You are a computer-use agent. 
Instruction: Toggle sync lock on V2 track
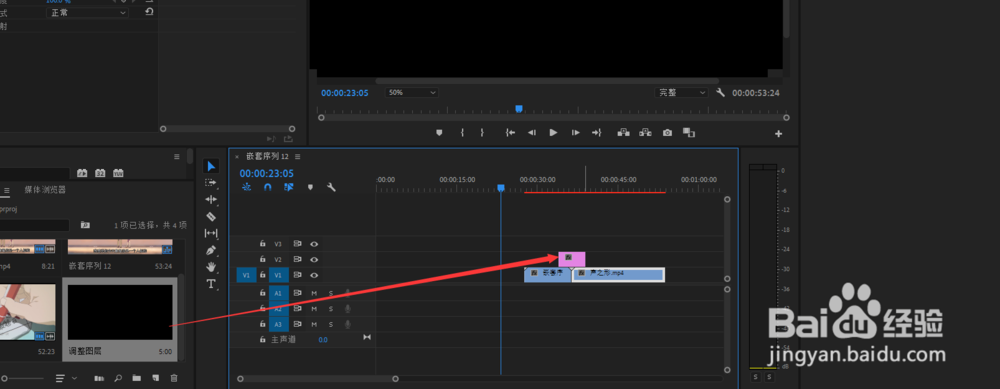(x=297, y=260)
